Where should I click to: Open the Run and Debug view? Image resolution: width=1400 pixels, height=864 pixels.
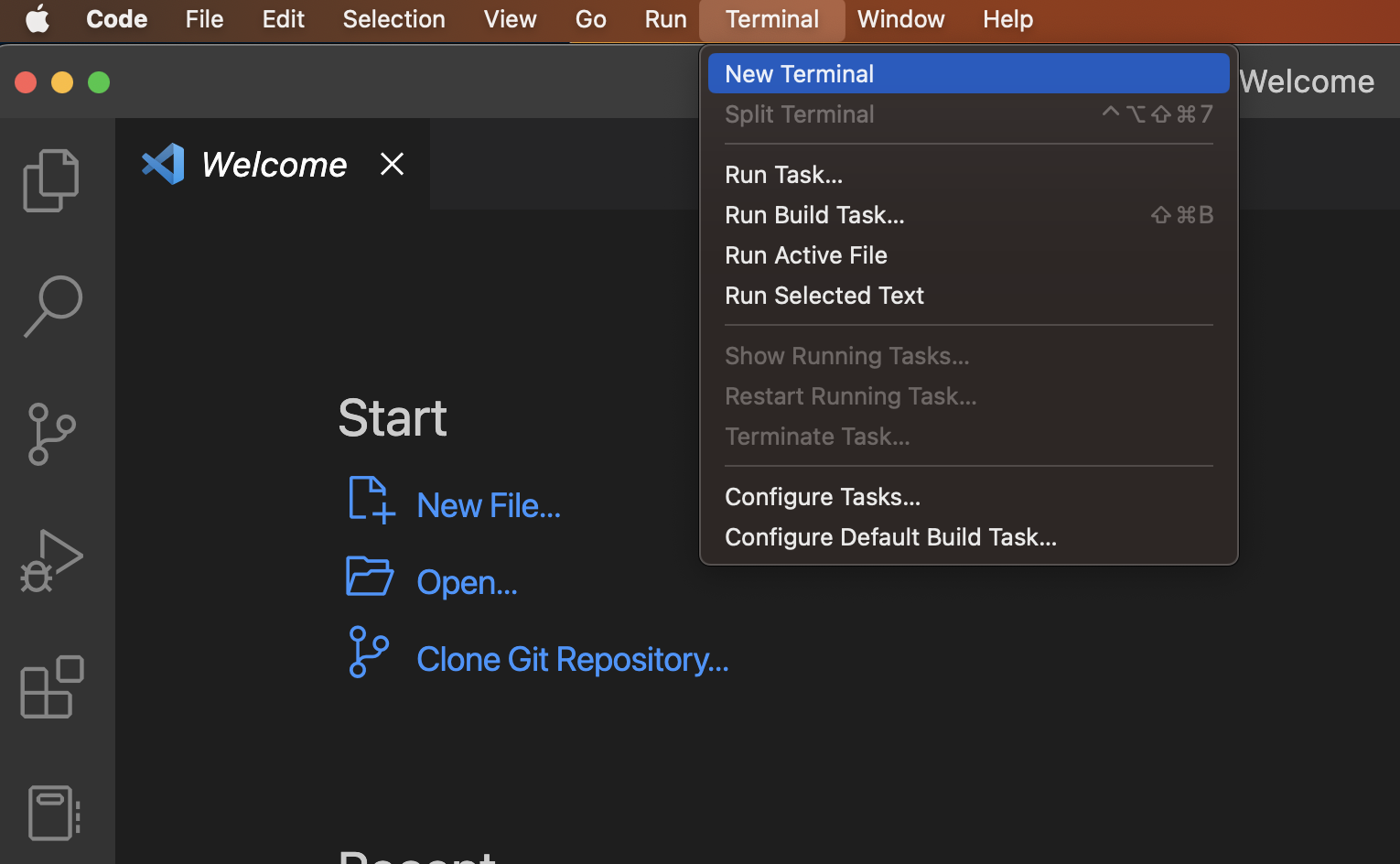pyautogui.click(x=52, y=560)
